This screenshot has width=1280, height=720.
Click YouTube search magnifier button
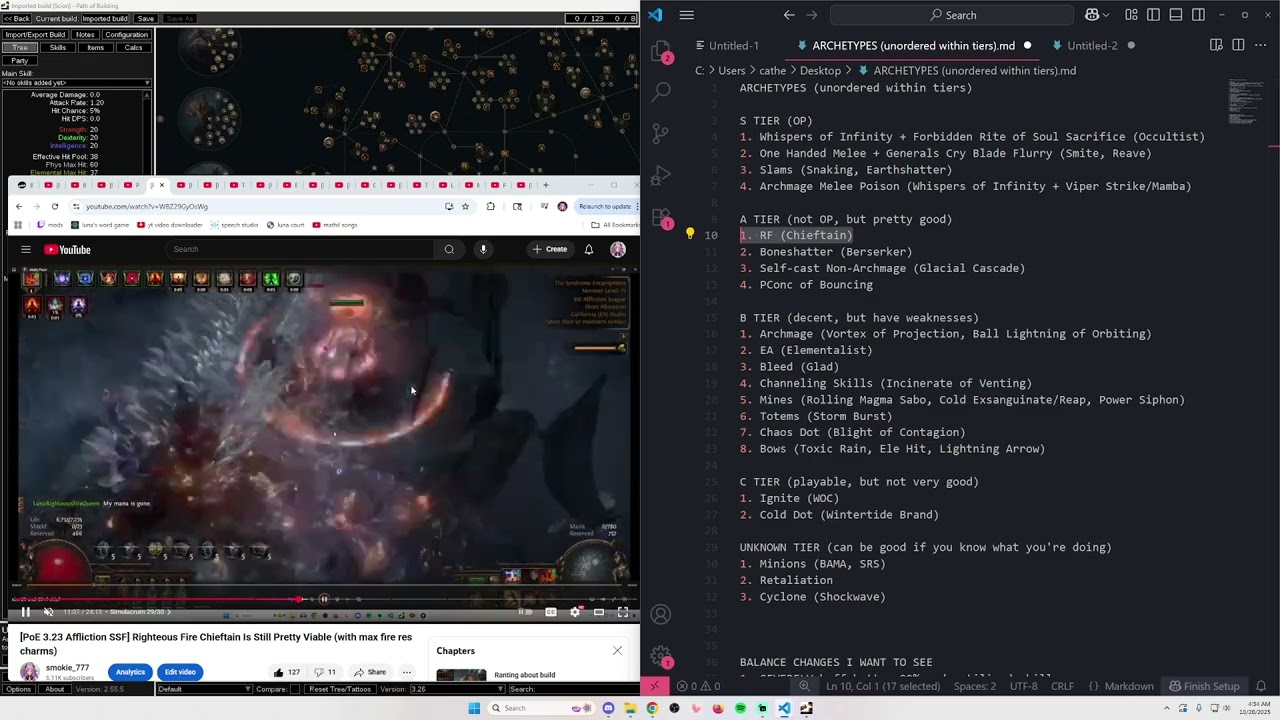(x=449, y=249)
